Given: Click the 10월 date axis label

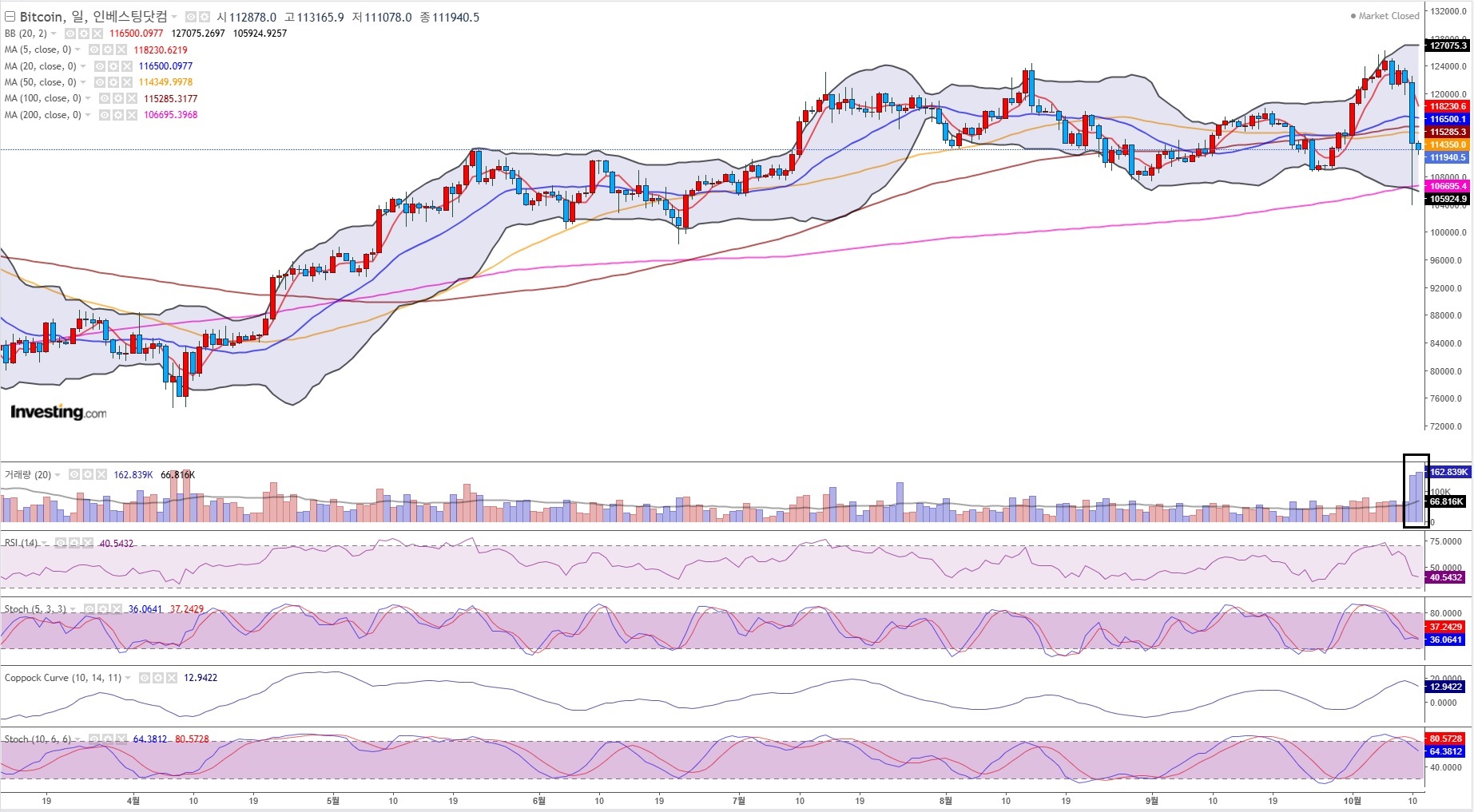Looking at the screenshot, I should (1352, 800).
